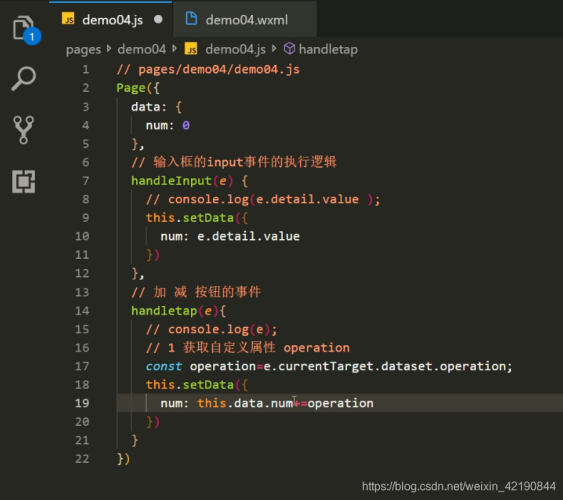The width and height of the screenshot is (563, 500).
Task: Click the file icon on demo04.wxml tab
Action: [191, 19]
